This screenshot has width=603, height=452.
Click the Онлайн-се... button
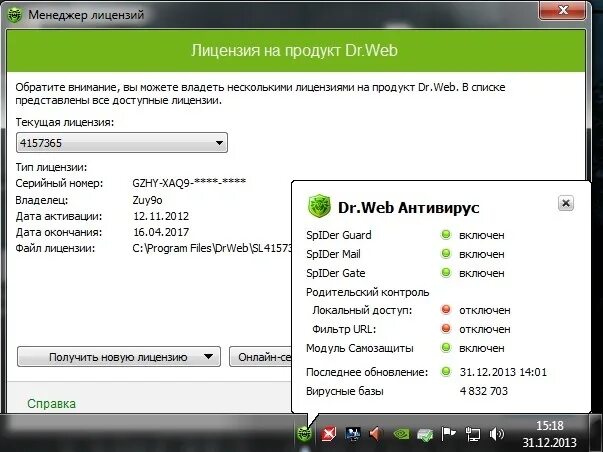pyautogui.click(x=261, y=357)
